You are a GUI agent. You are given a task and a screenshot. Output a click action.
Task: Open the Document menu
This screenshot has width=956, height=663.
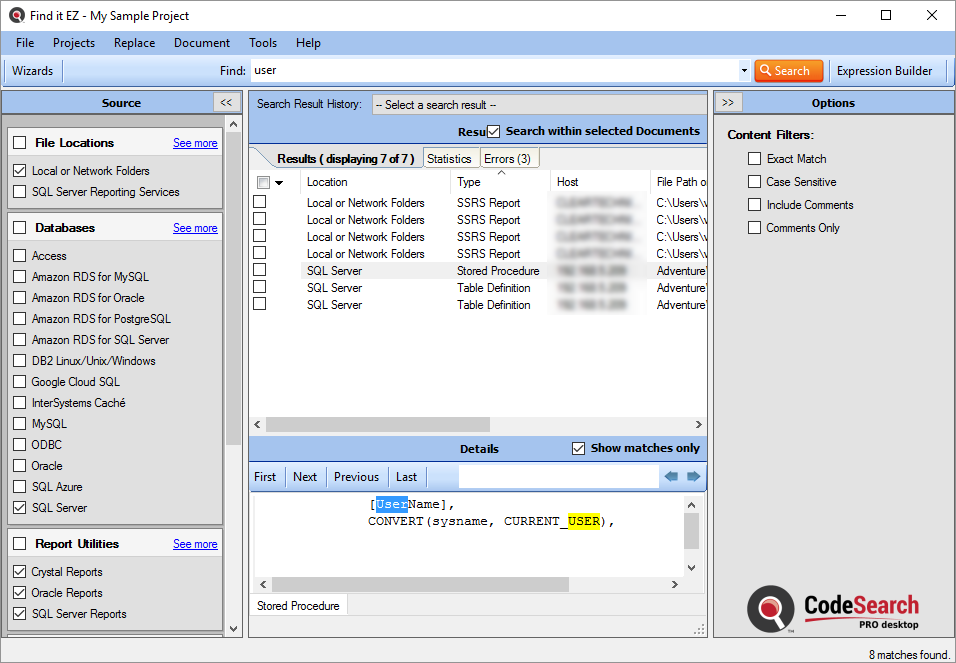point(202,43)
